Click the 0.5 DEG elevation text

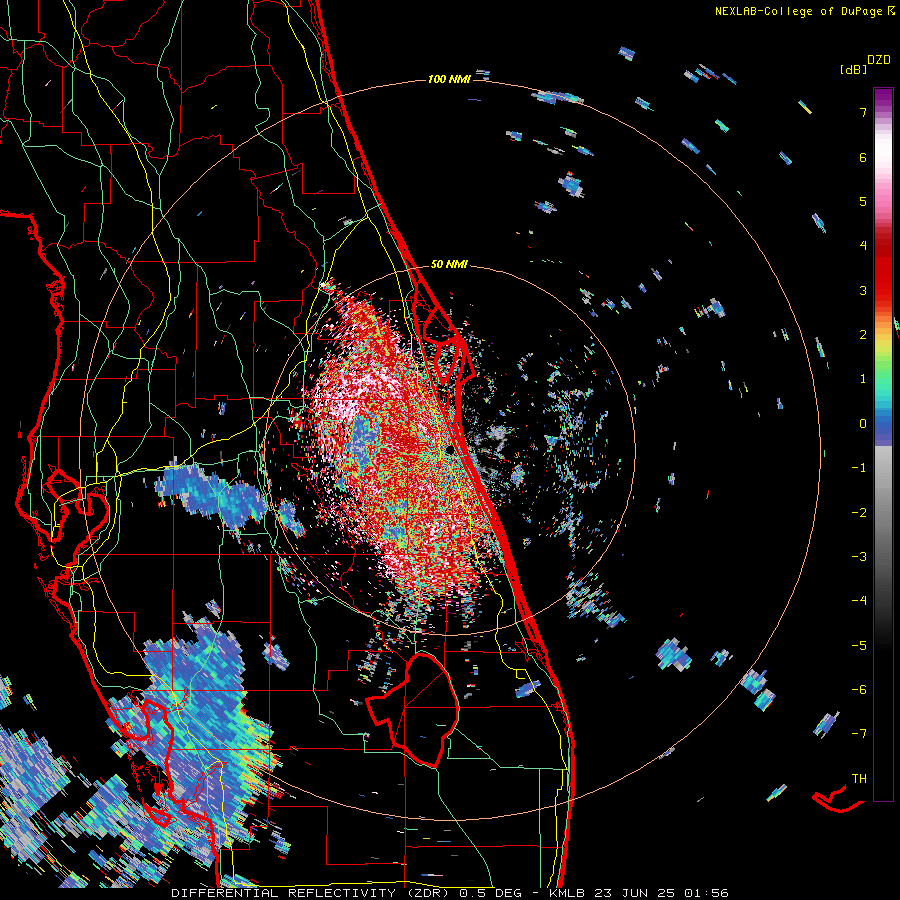click(491, 893)
